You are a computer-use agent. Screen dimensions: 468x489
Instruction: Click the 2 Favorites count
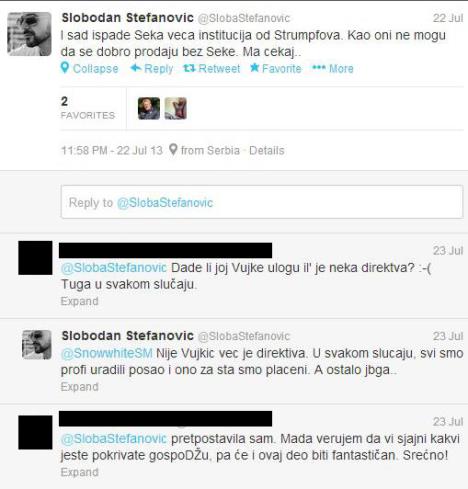coord(88,108)
